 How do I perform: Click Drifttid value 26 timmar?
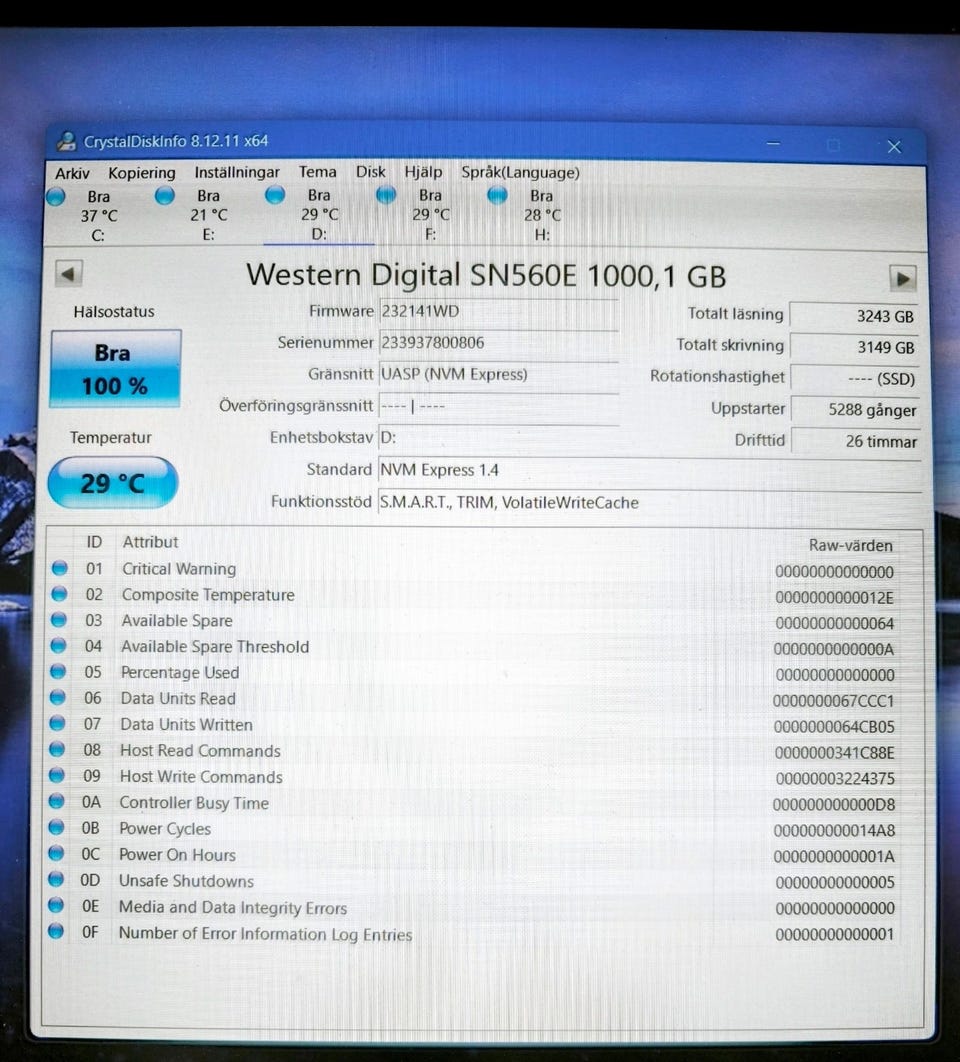[x=856, y=442]
